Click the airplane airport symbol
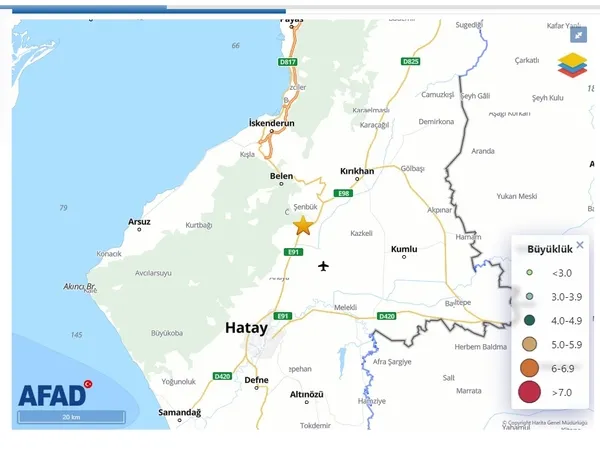This screenshot has width=600, height=471. point(323,266)
